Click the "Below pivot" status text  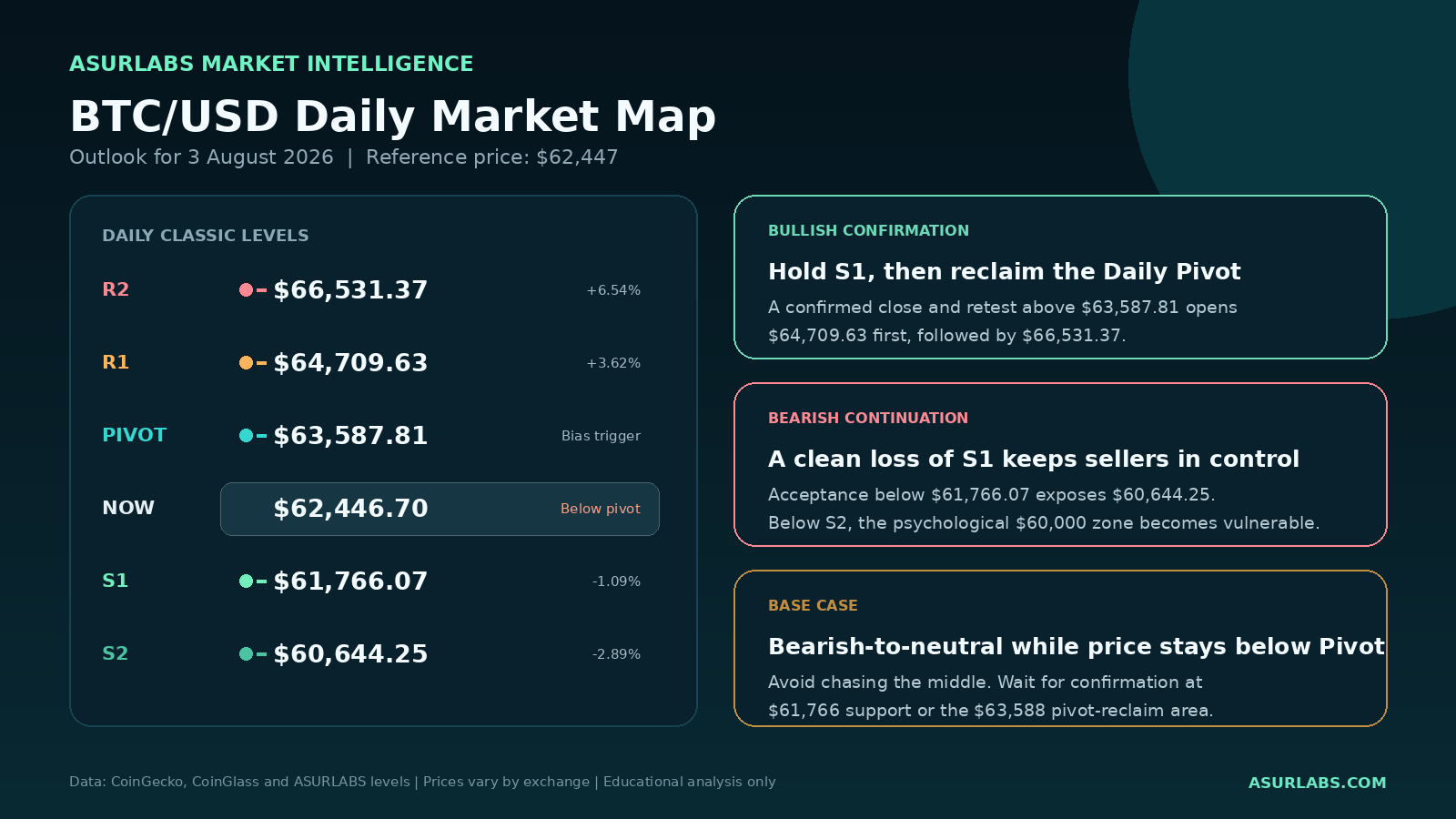click(x=601, y=509)
